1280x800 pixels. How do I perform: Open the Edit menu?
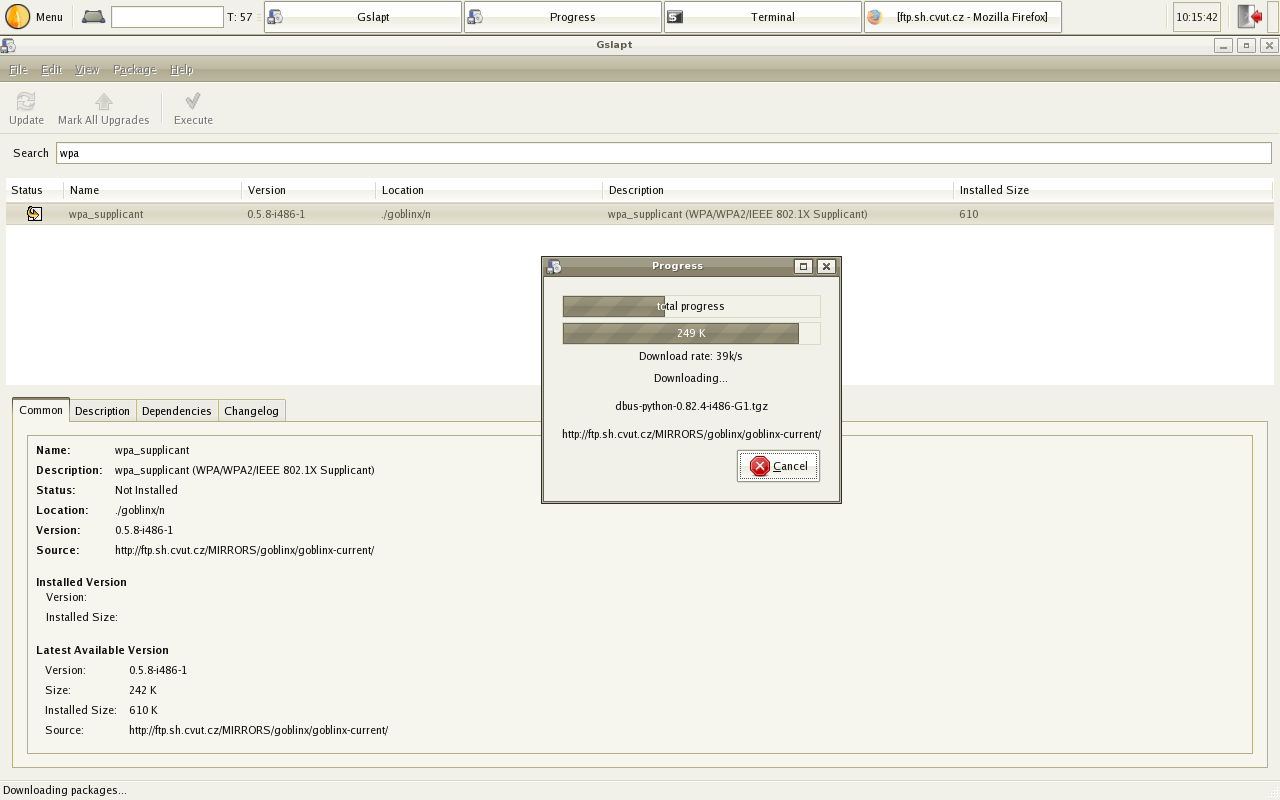tap(51, 69)
